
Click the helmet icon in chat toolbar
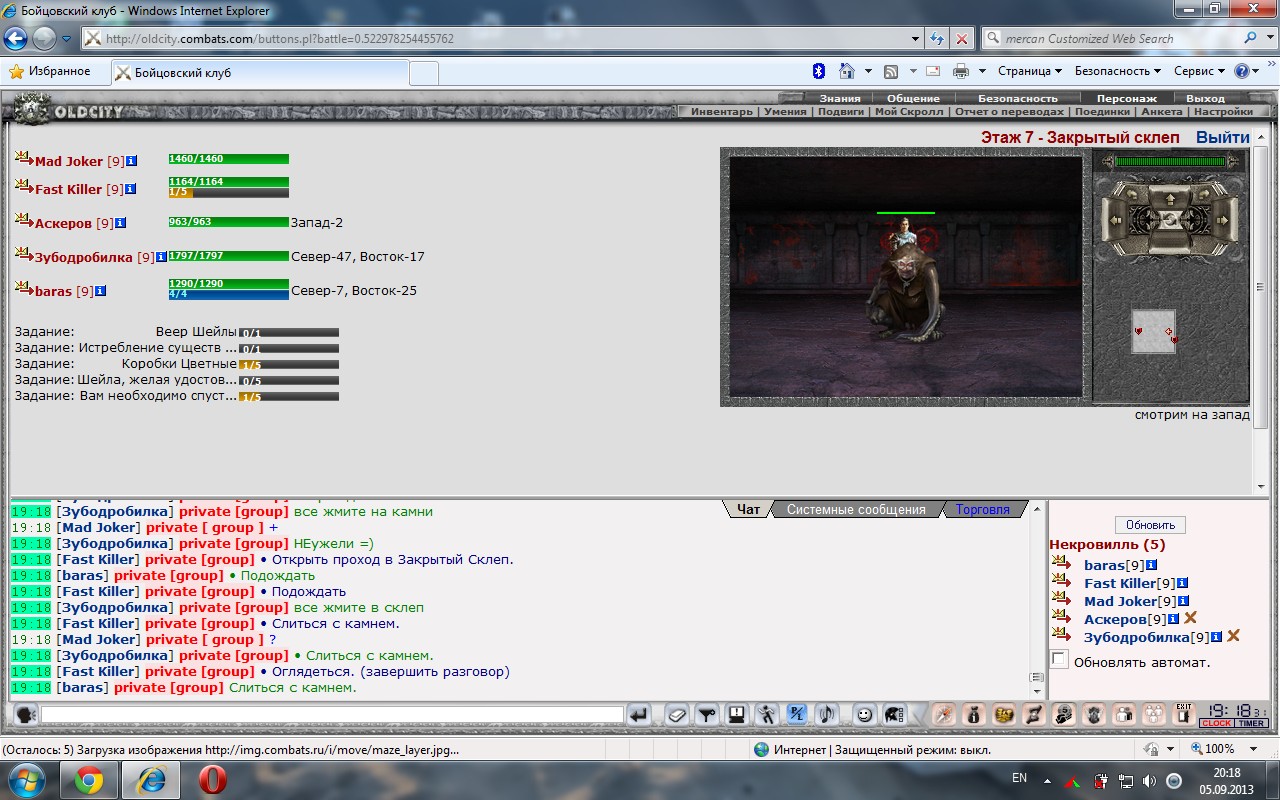[893, 715]
